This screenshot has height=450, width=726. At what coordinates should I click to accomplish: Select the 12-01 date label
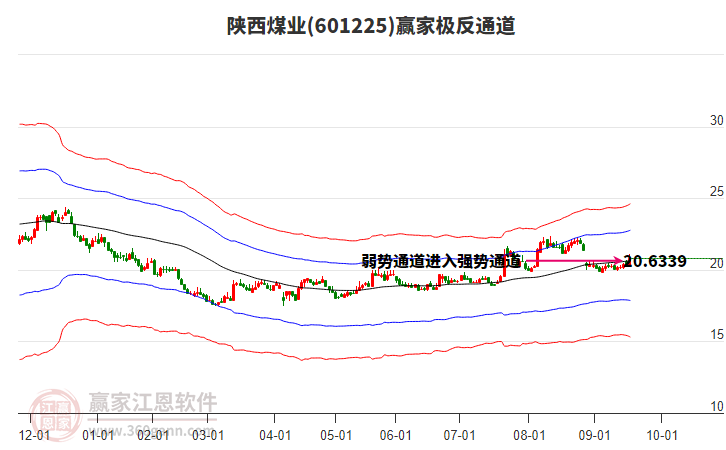34,436
